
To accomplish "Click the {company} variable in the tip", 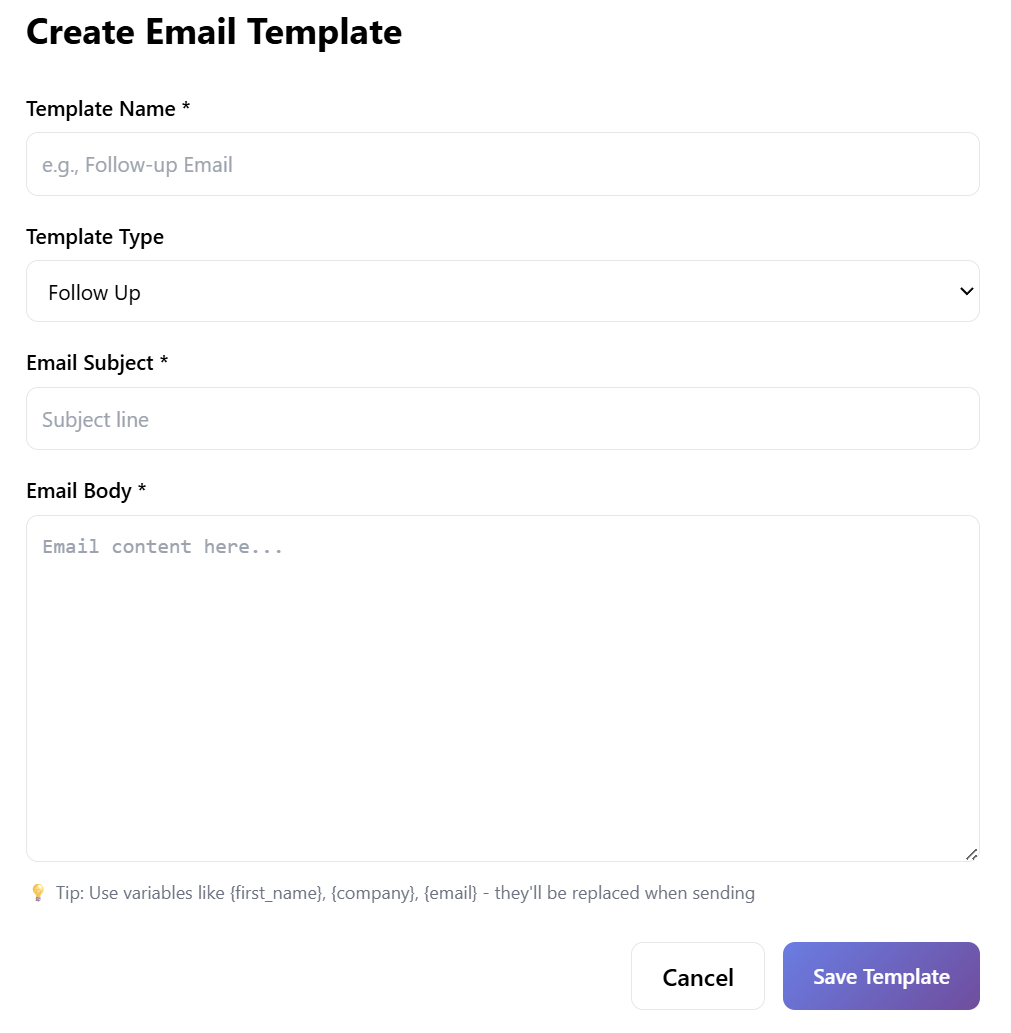I will (x=373, y=893).
